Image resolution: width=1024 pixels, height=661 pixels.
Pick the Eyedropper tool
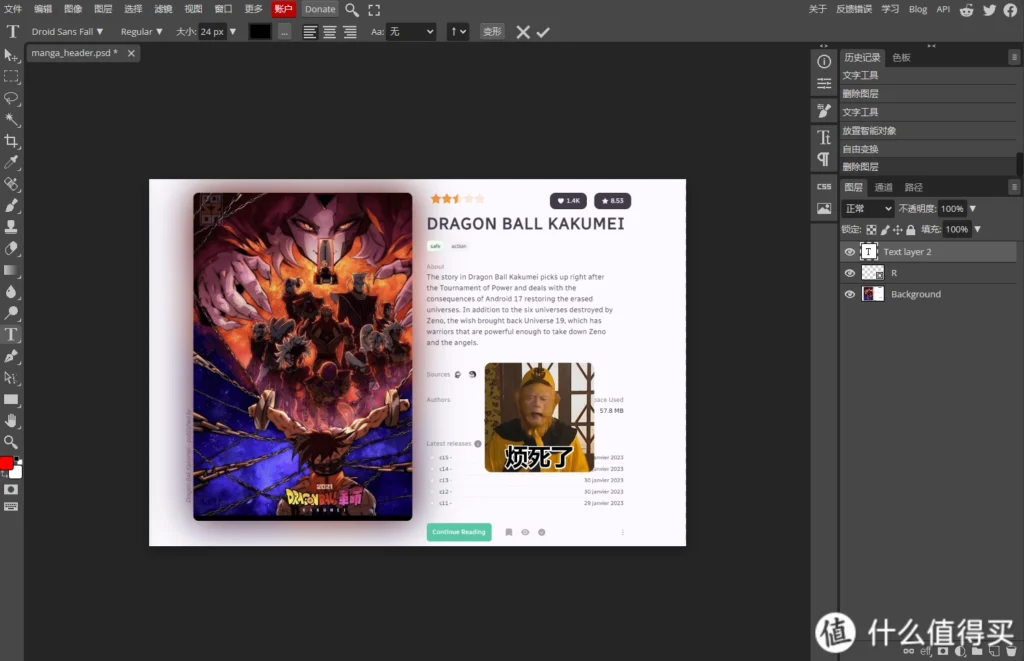coord(11,162)
